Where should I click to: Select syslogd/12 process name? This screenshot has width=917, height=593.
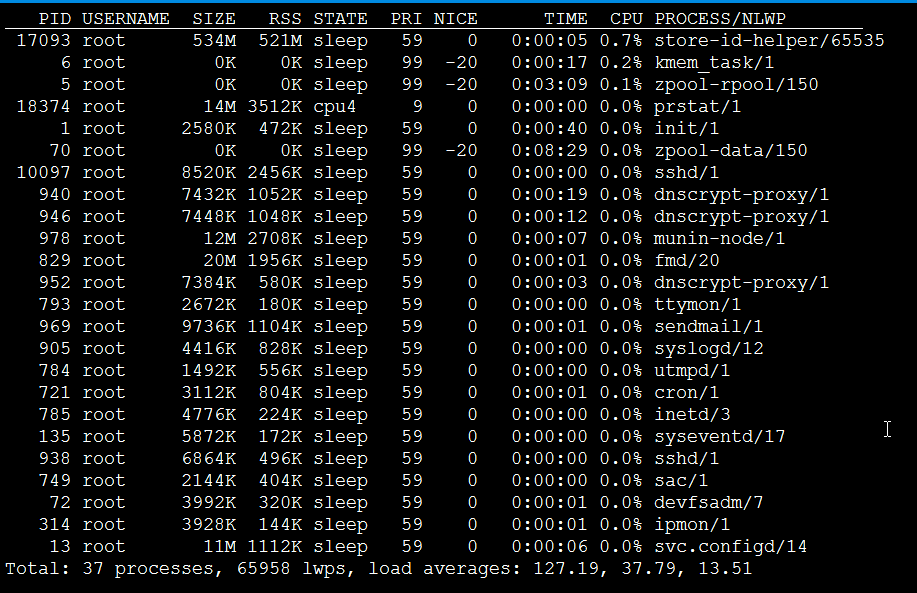[709, 349]
